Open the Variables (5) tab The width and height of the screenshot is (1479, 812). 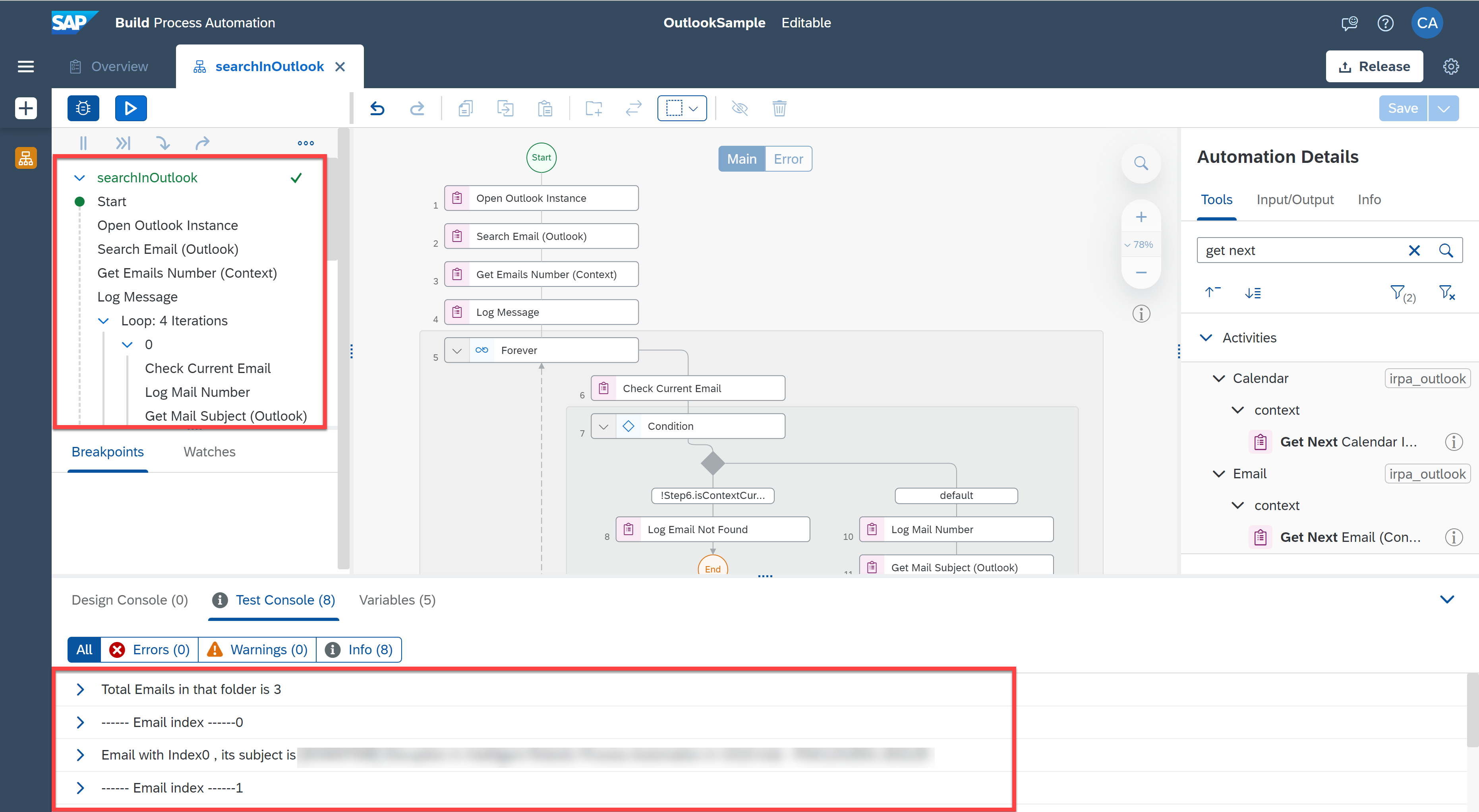(x=397, y=600)
